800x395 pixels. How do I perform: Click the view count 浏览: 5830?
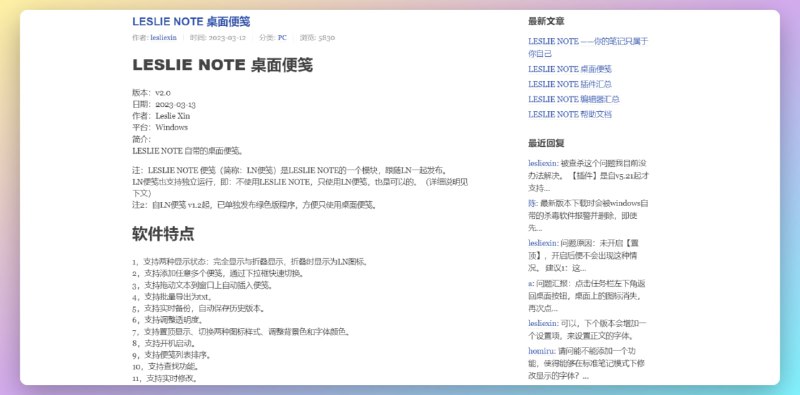[x=317, y=38]
